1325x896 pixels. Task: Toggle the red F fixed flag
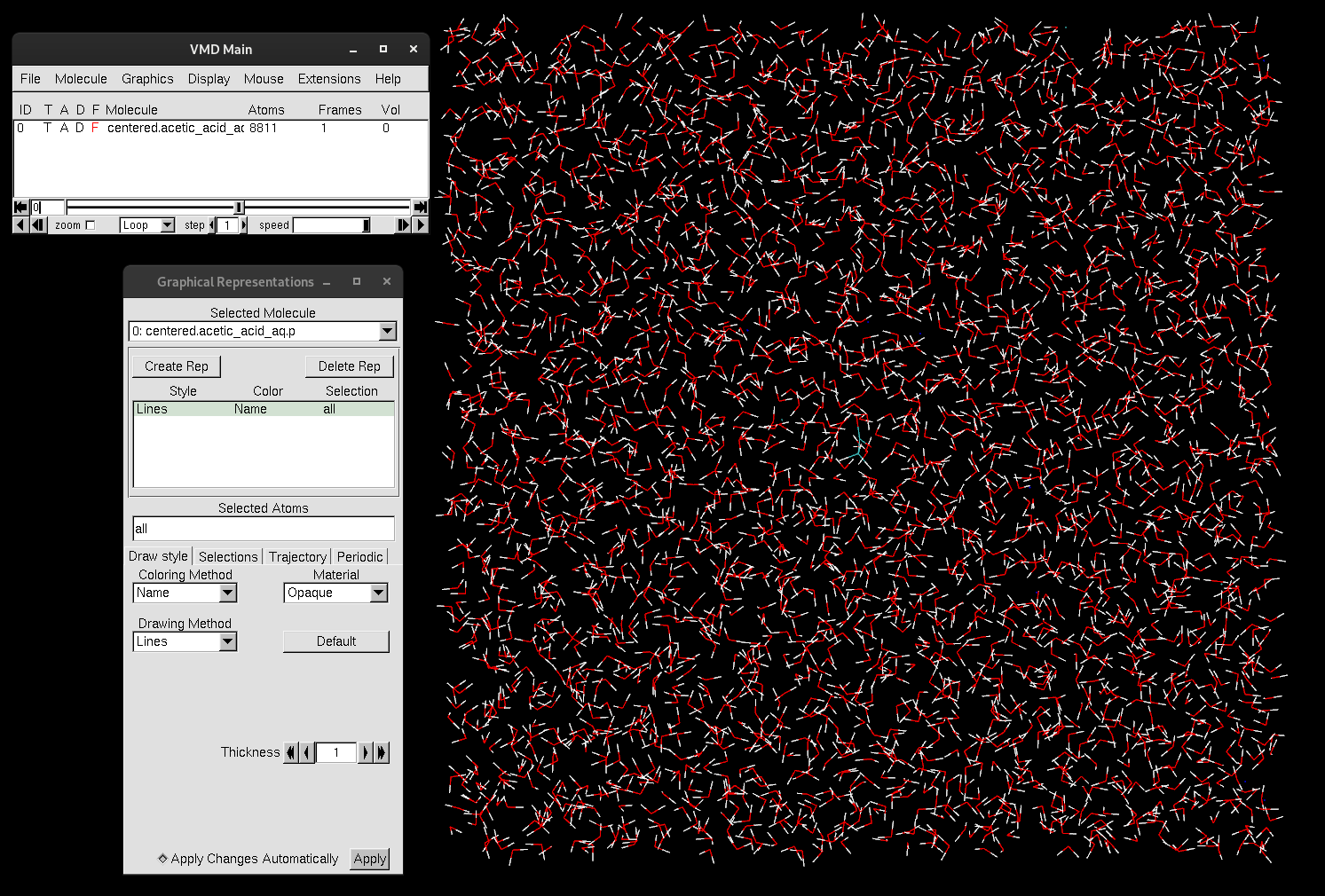pyautogui.click(x=95, y=128)
